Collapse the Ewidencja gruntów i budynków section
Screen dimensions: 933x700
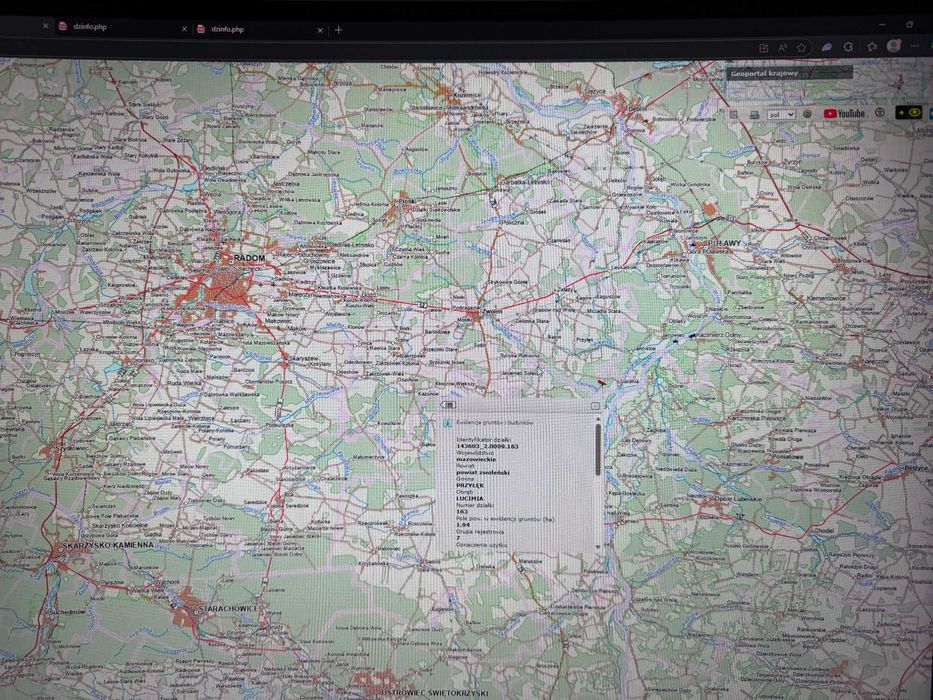(447, 423)
